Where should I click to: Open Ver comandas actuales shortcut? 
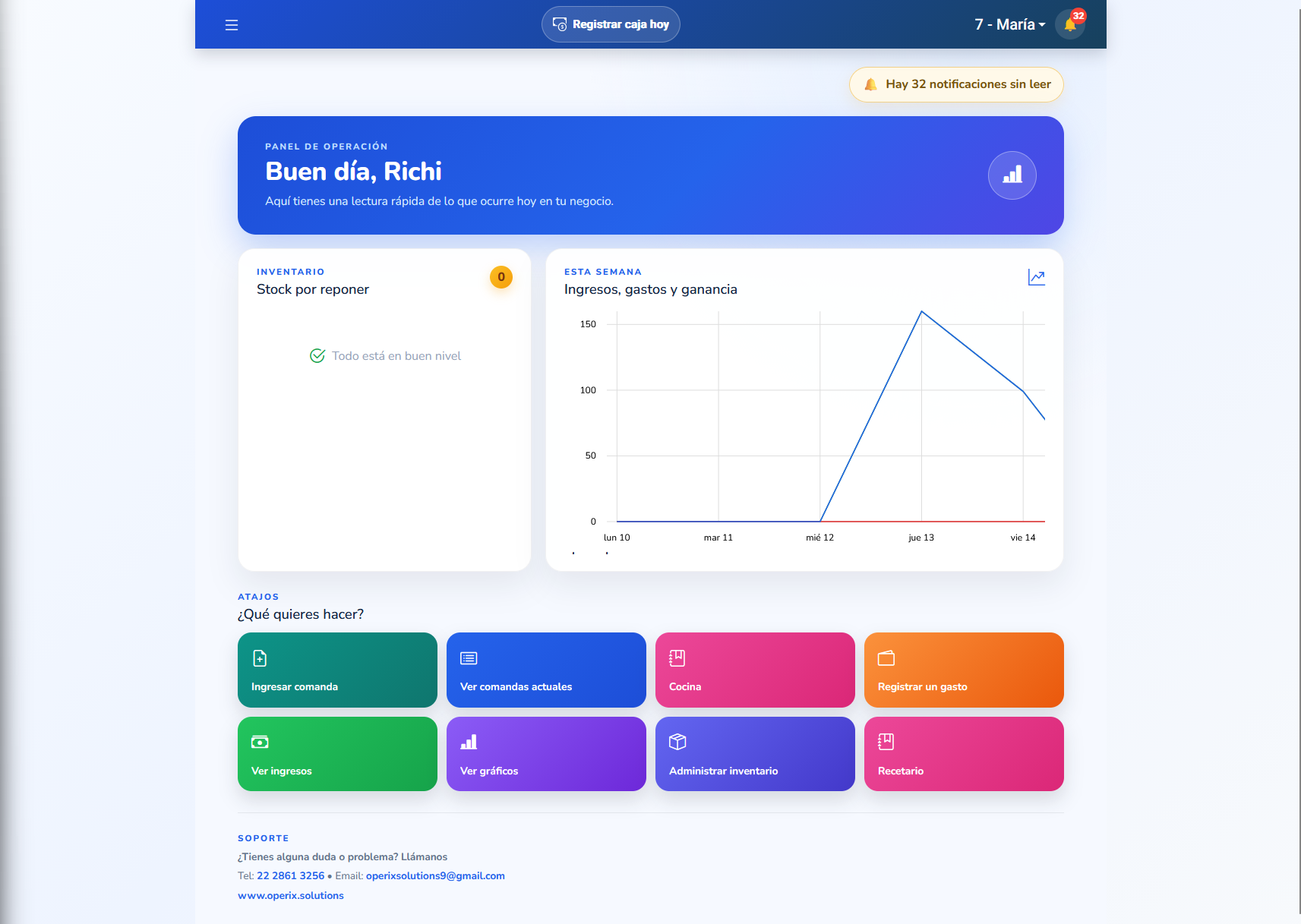[x=546, y=670]
